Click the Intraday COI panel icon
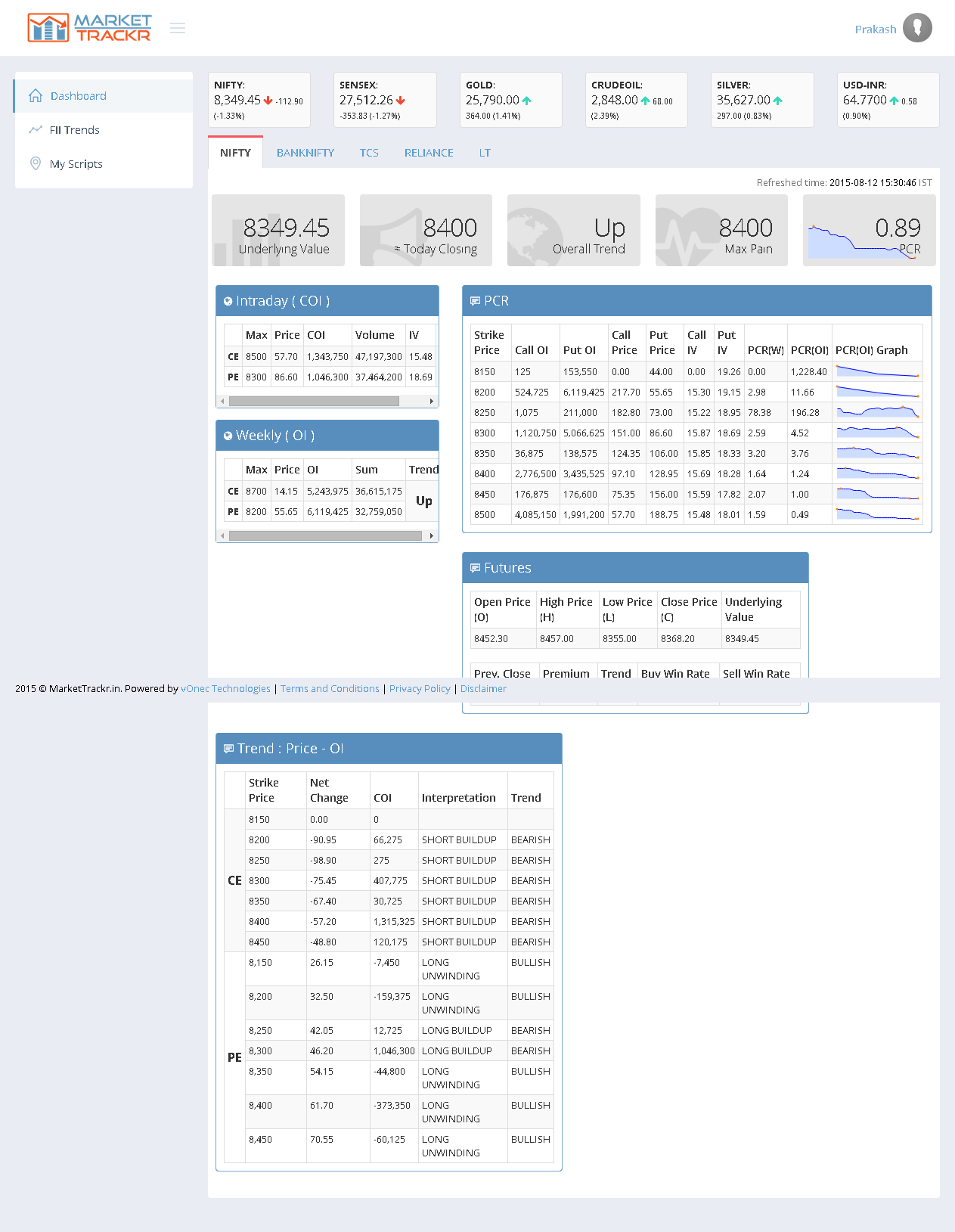Image resolution: width=955 pixels, height=1232 pixels. [x=228, y=301]
